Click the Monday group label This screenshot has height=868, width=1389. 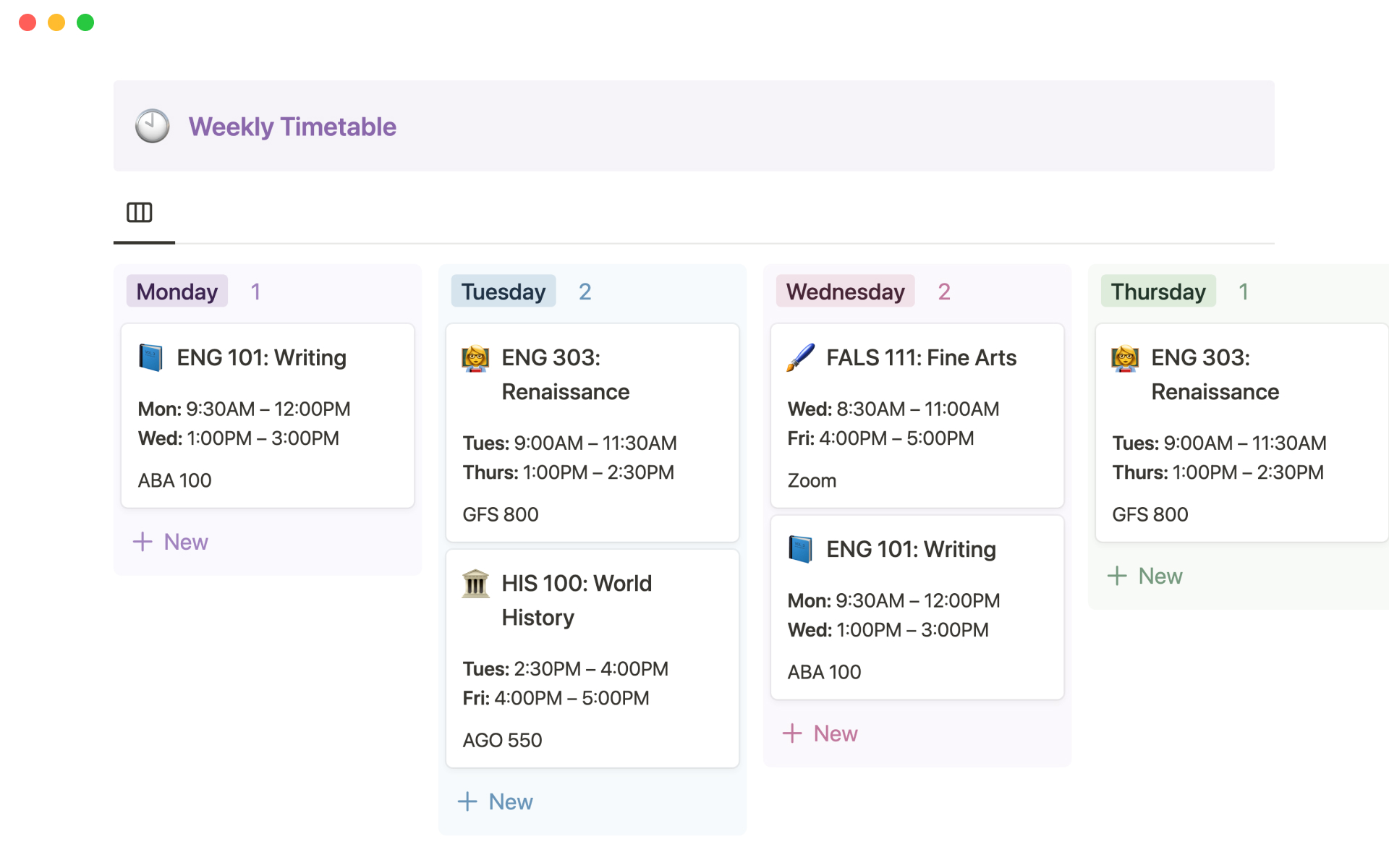(x=177, y=292)
